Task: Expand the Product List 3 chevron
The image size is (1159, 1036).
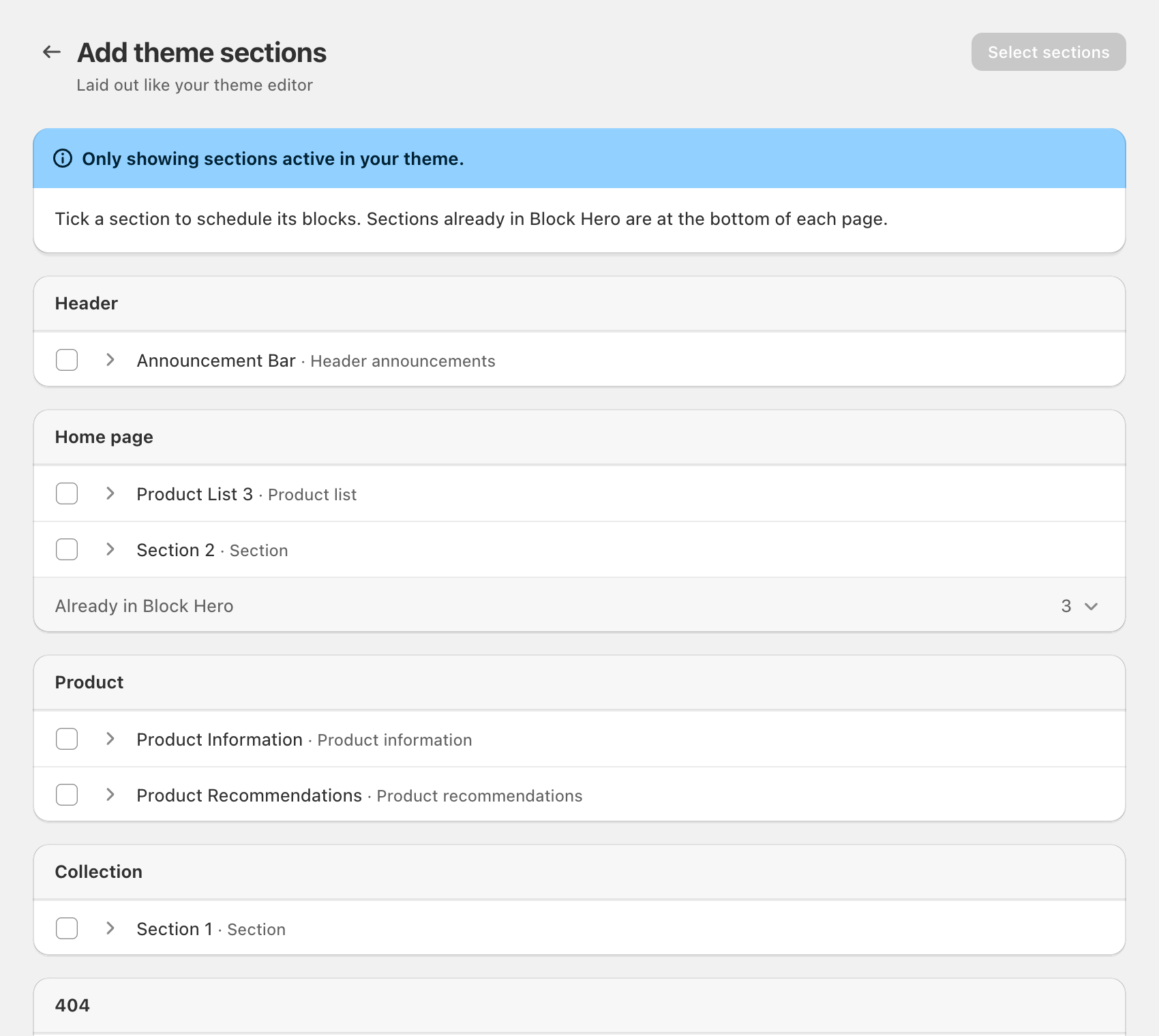Action: pyautogui.click(x=110, y=493)
